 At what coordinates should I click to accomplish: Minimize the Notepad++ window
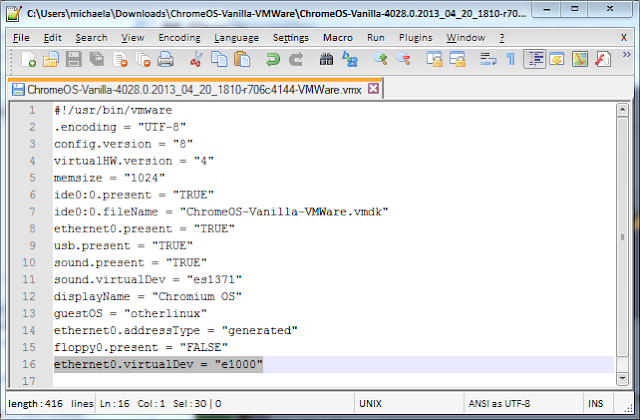tap(547, 9)
